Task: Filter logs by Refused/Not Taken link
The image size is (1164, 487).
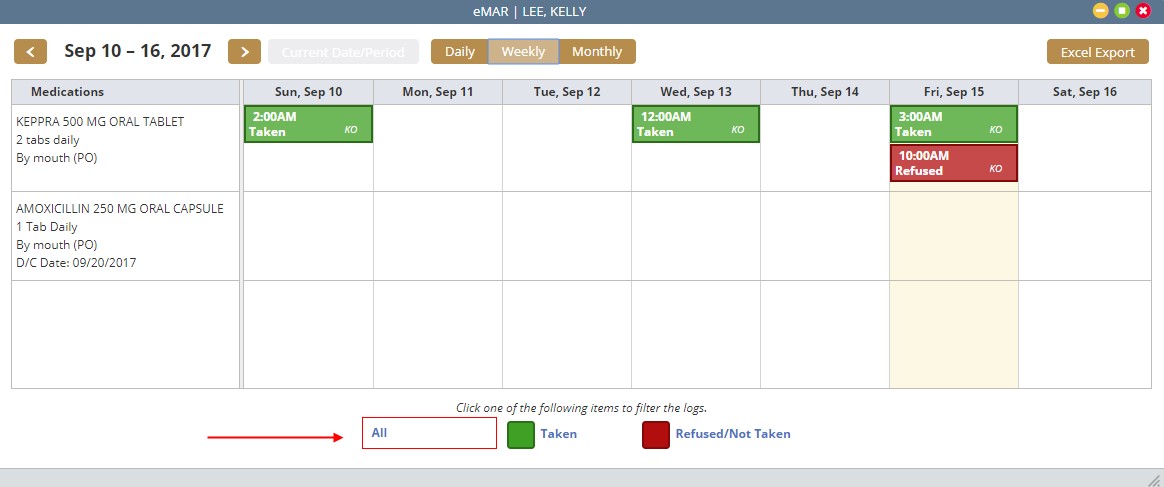Action: [x=733, y=434]
